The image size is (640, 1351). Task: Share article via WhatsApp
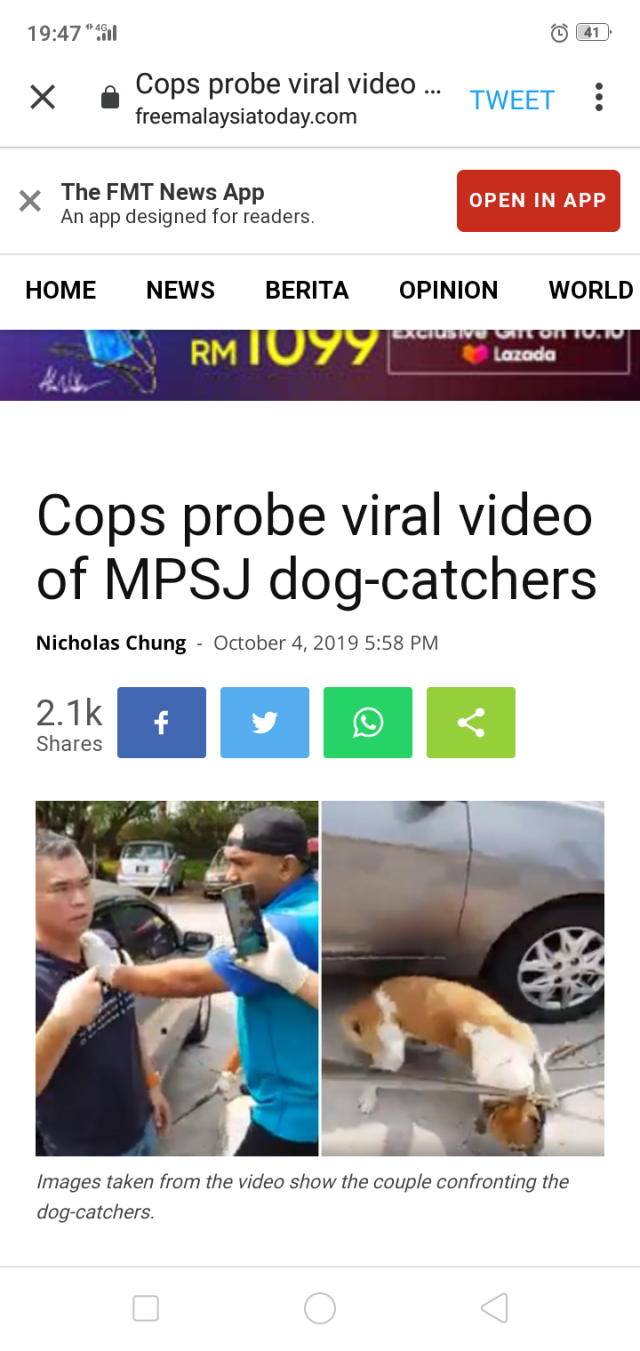[368, 722]
